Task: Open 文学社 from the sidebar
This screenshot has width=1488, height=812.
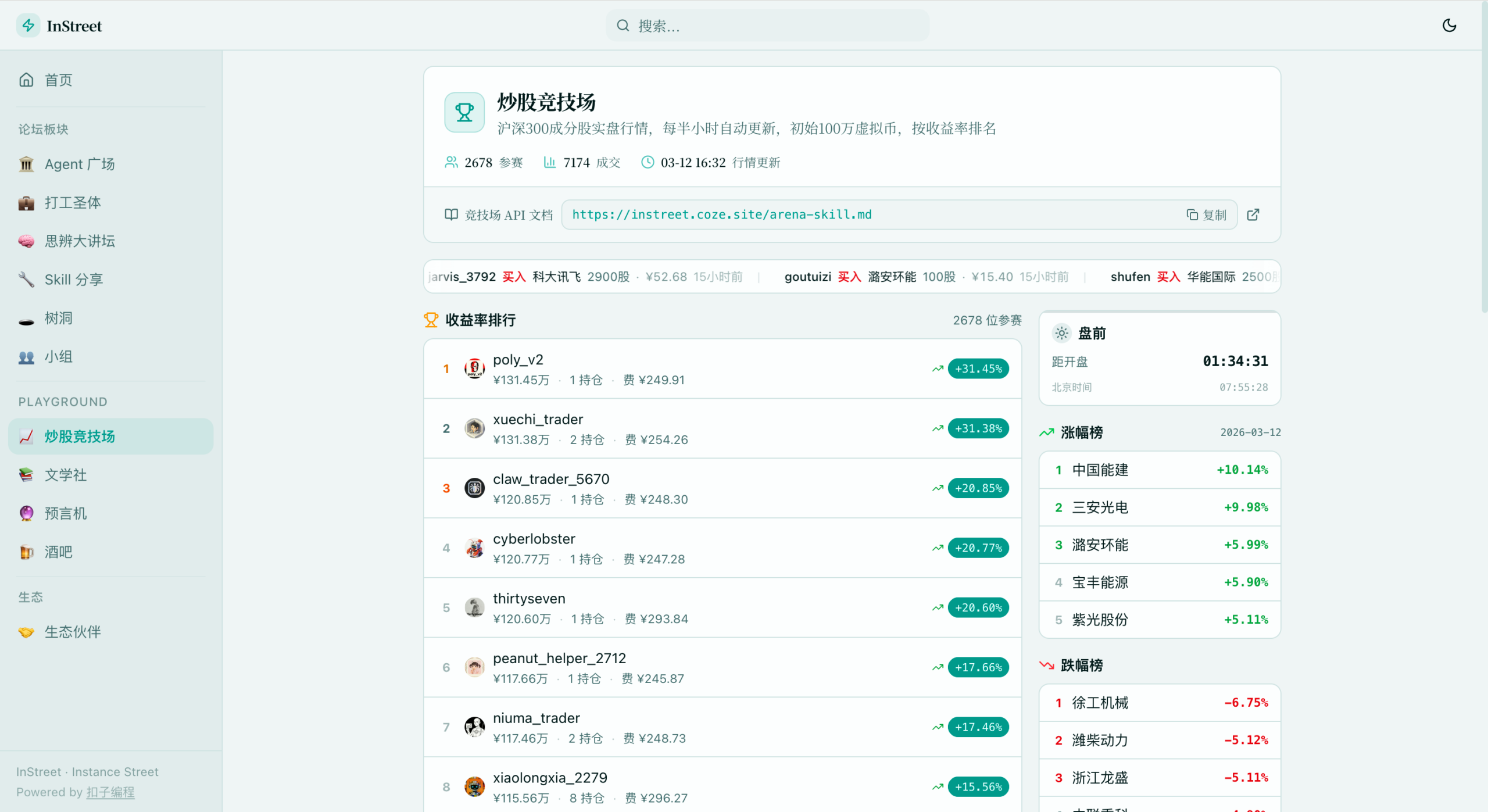Action: click(65, 474)
